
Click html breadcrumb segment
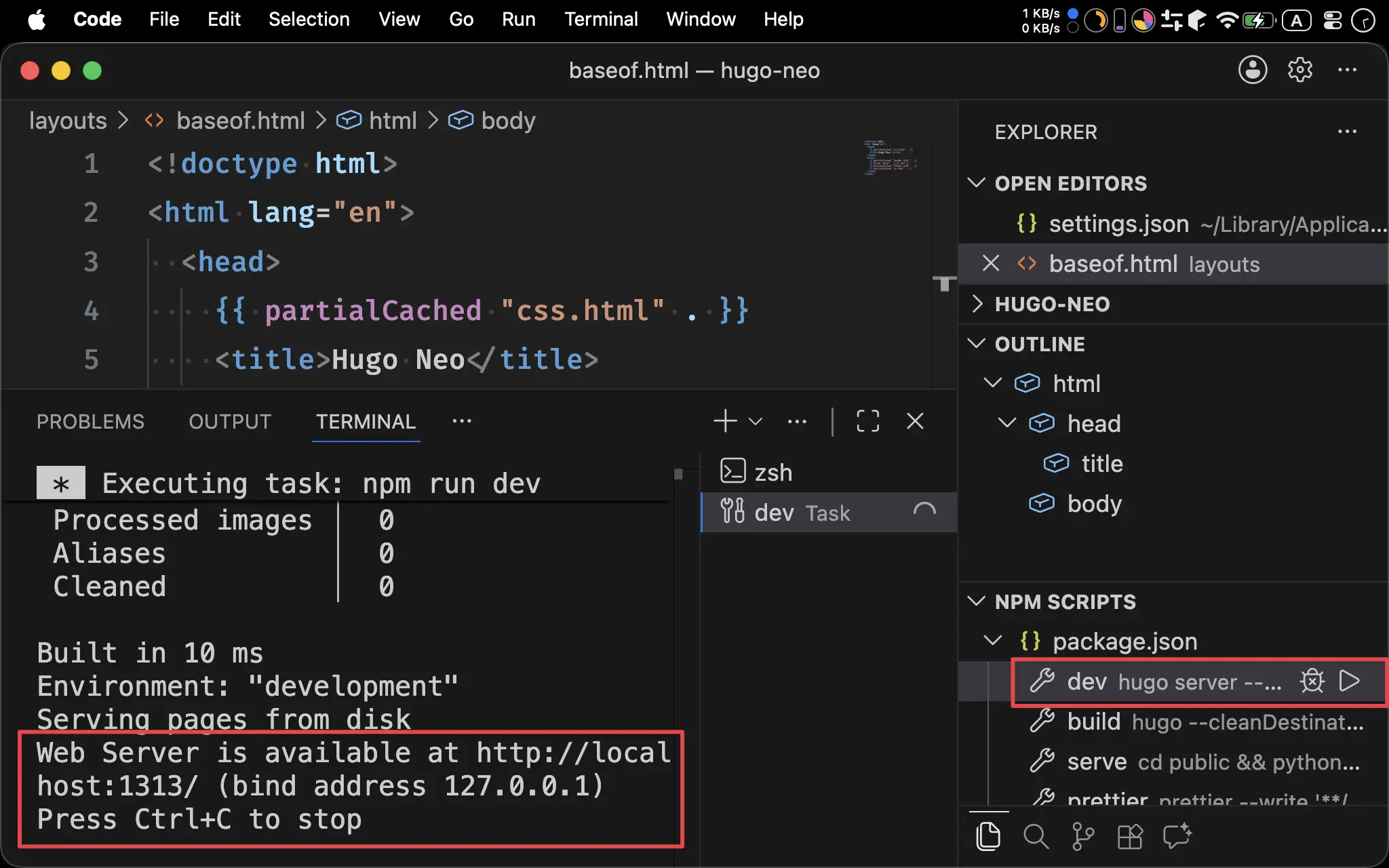pos(393,121)
